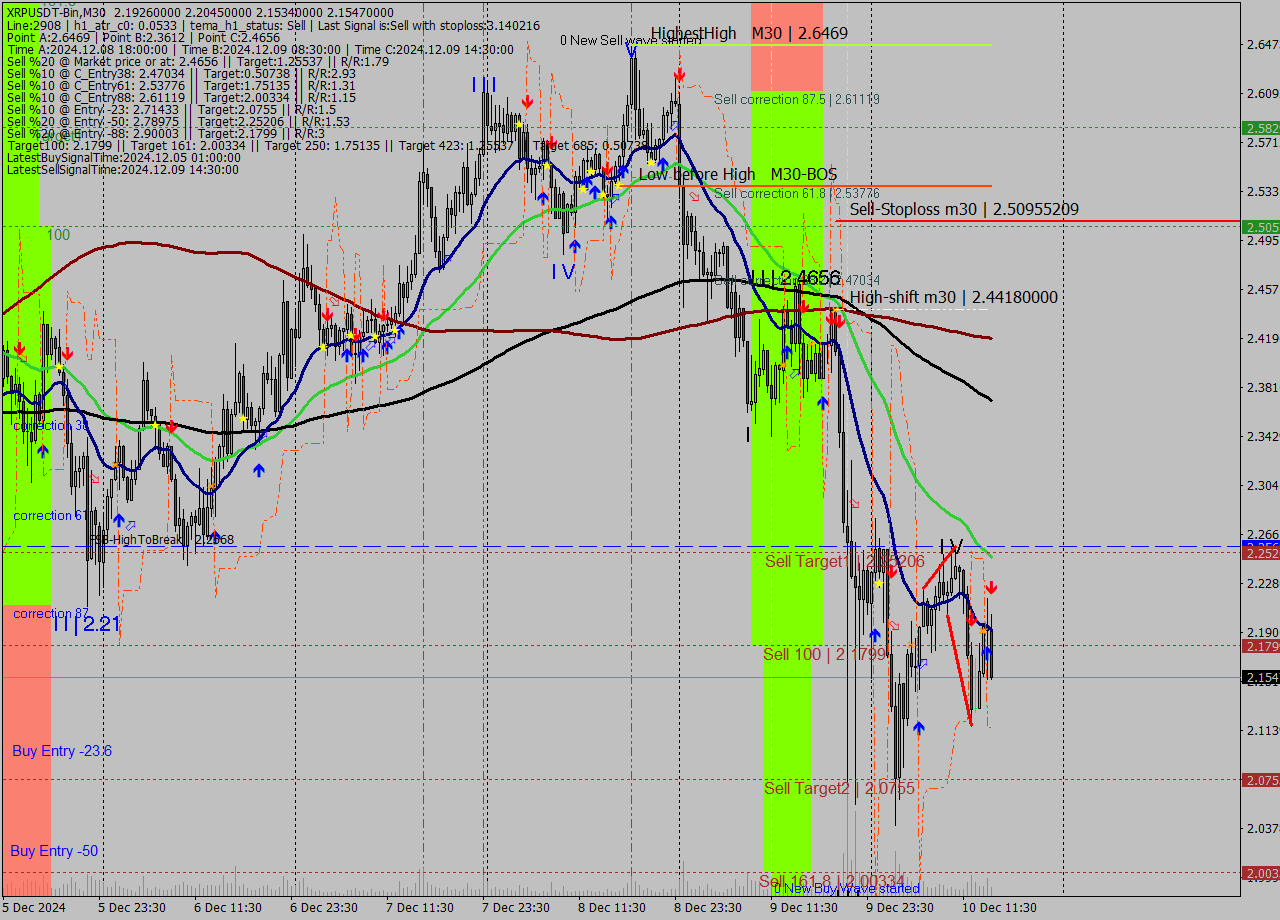Click the 'correction 38' label
Image resolution: width=1280 pixels, height=920 pixels.
click(51, 425)
